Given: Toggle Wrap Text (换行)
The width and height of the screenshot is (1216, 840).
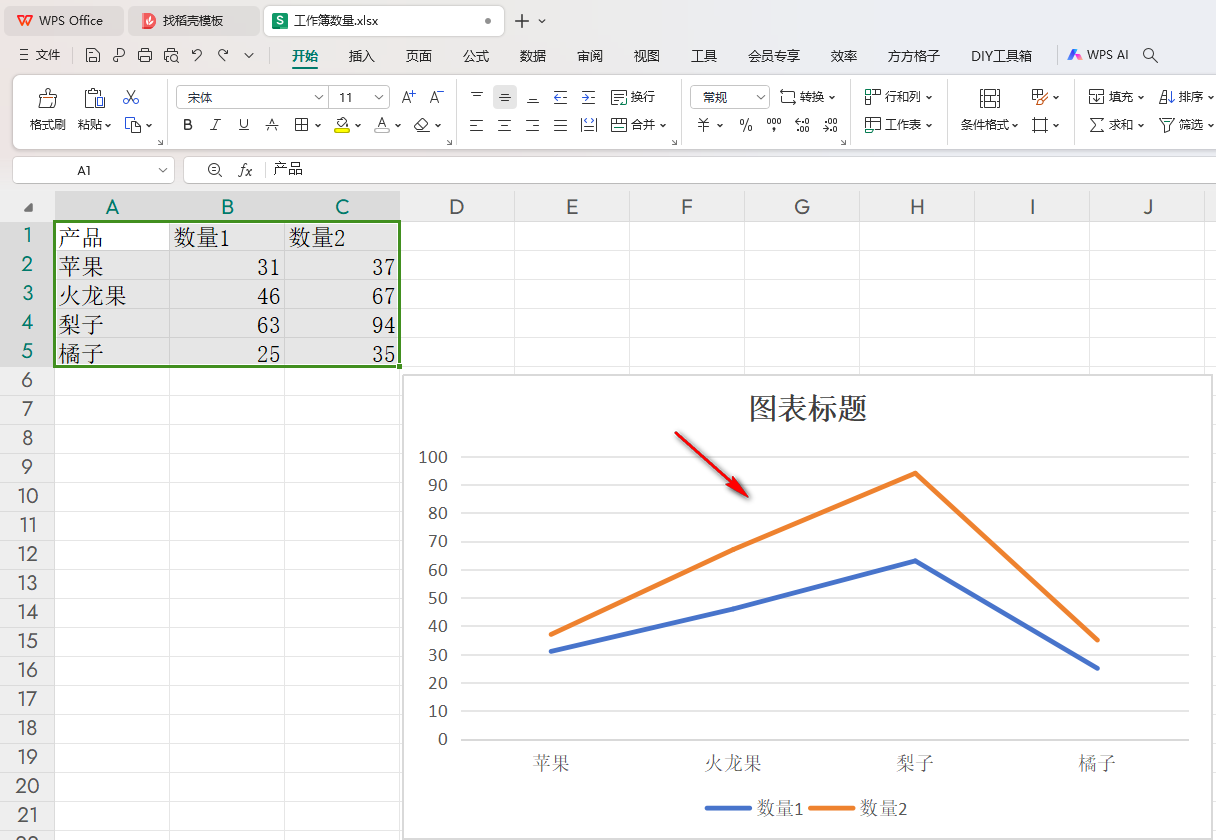Looking at the screenshot, I should point(632,97).
